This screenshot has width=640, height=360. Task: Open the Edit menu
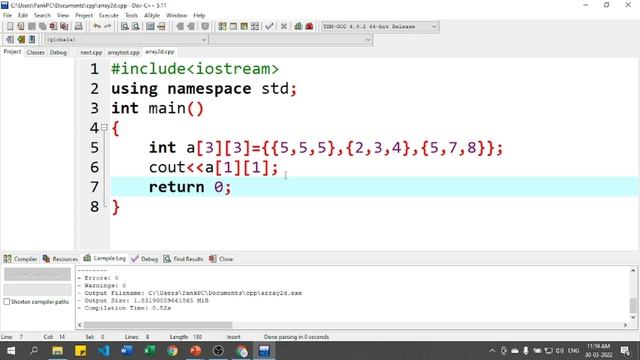tap(22, 16)
